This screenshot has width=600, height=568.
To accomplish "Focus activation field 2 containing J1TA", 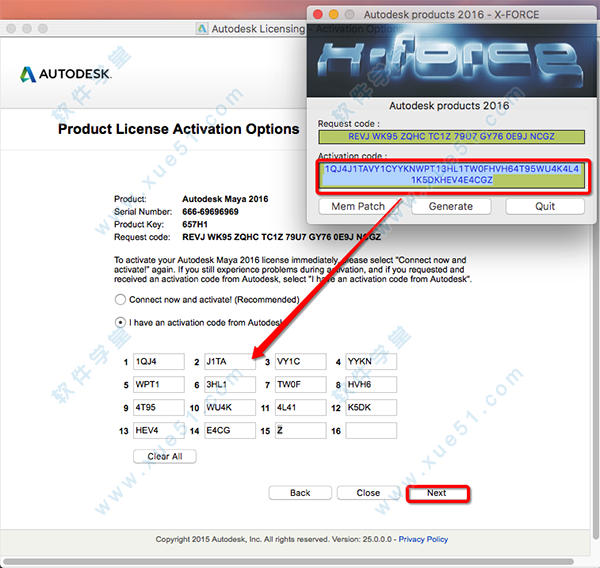I will (230, 362).
